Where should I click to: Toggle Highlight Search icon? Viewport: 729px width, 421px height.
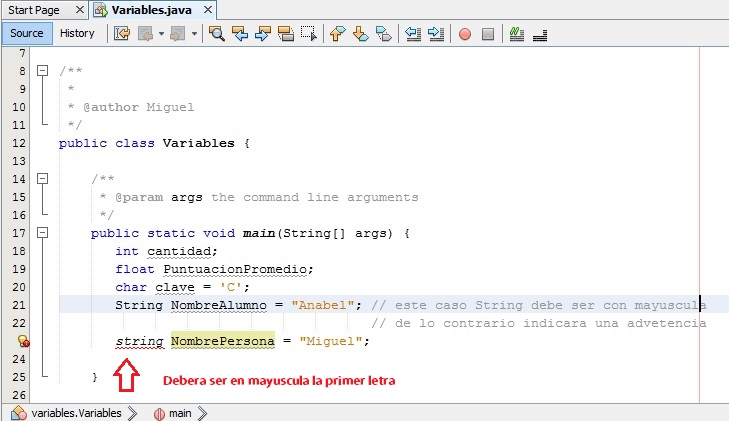click(286, 33)
